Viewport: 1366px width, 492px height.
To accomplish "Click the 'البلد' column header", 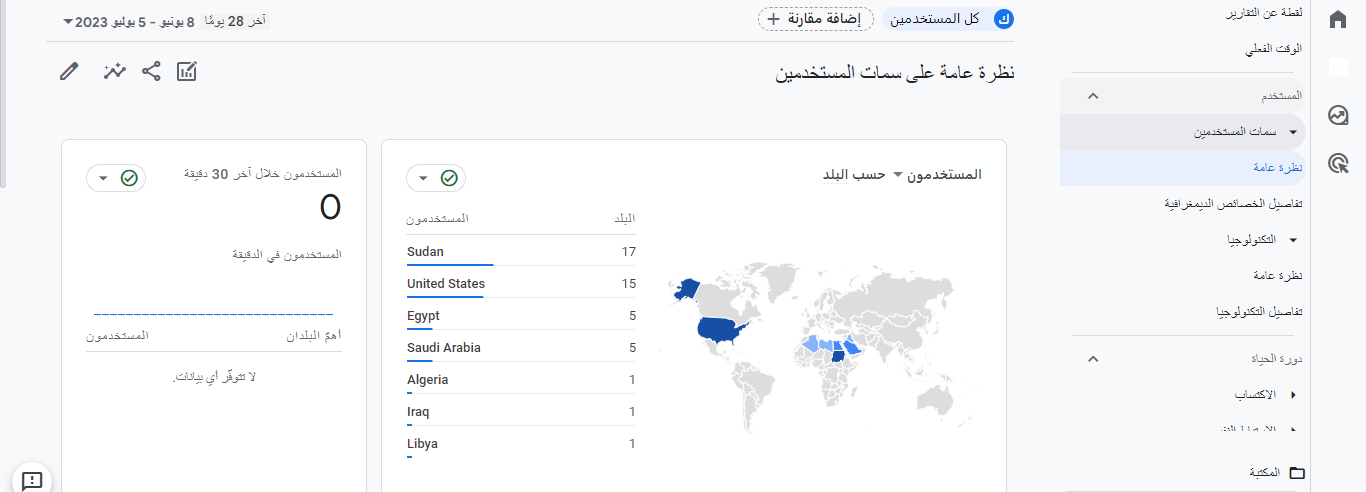I will (x=624, y=218).
